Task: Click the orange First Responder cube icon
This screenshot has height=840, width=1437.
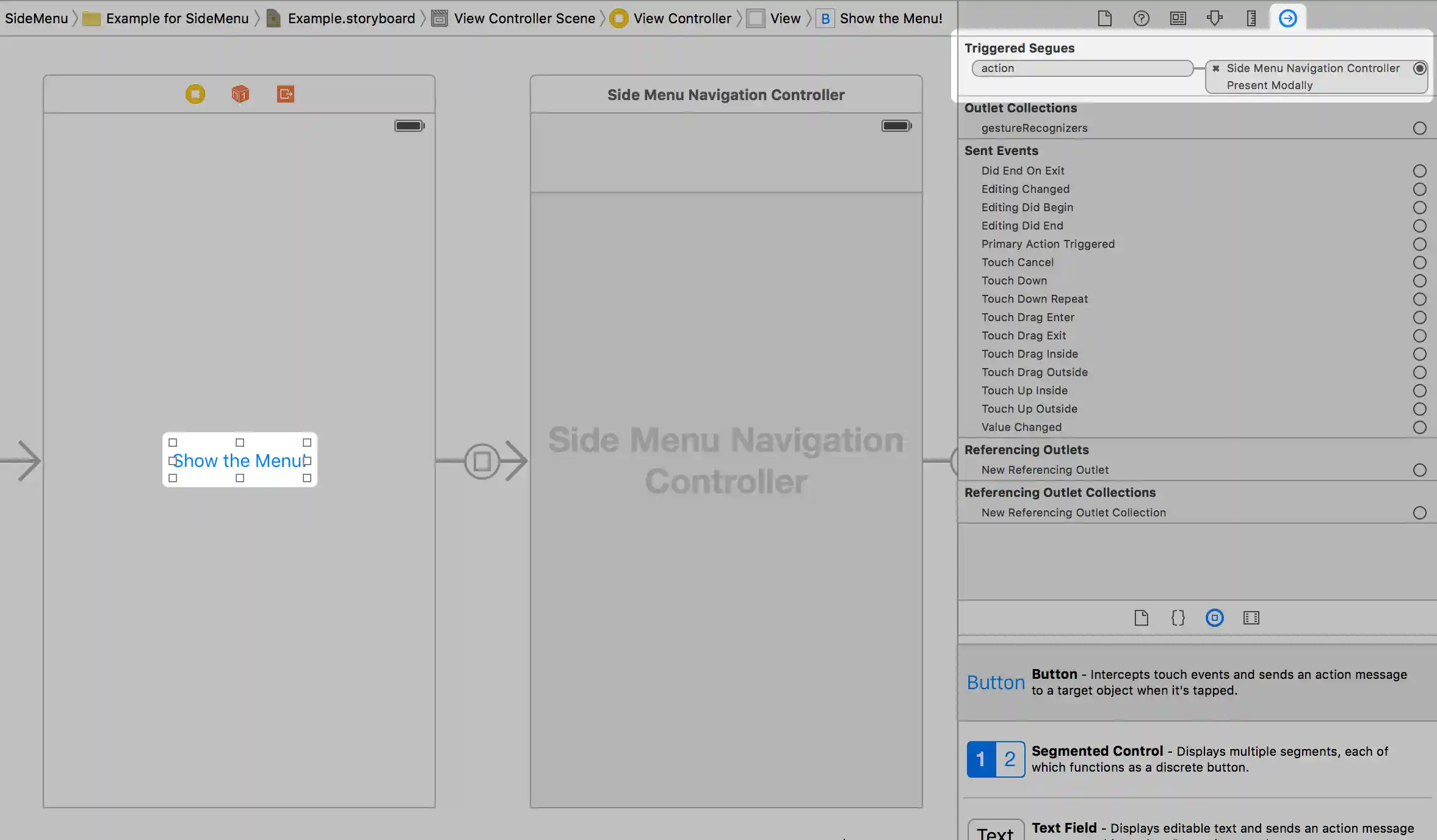Action: click(240, 94)
